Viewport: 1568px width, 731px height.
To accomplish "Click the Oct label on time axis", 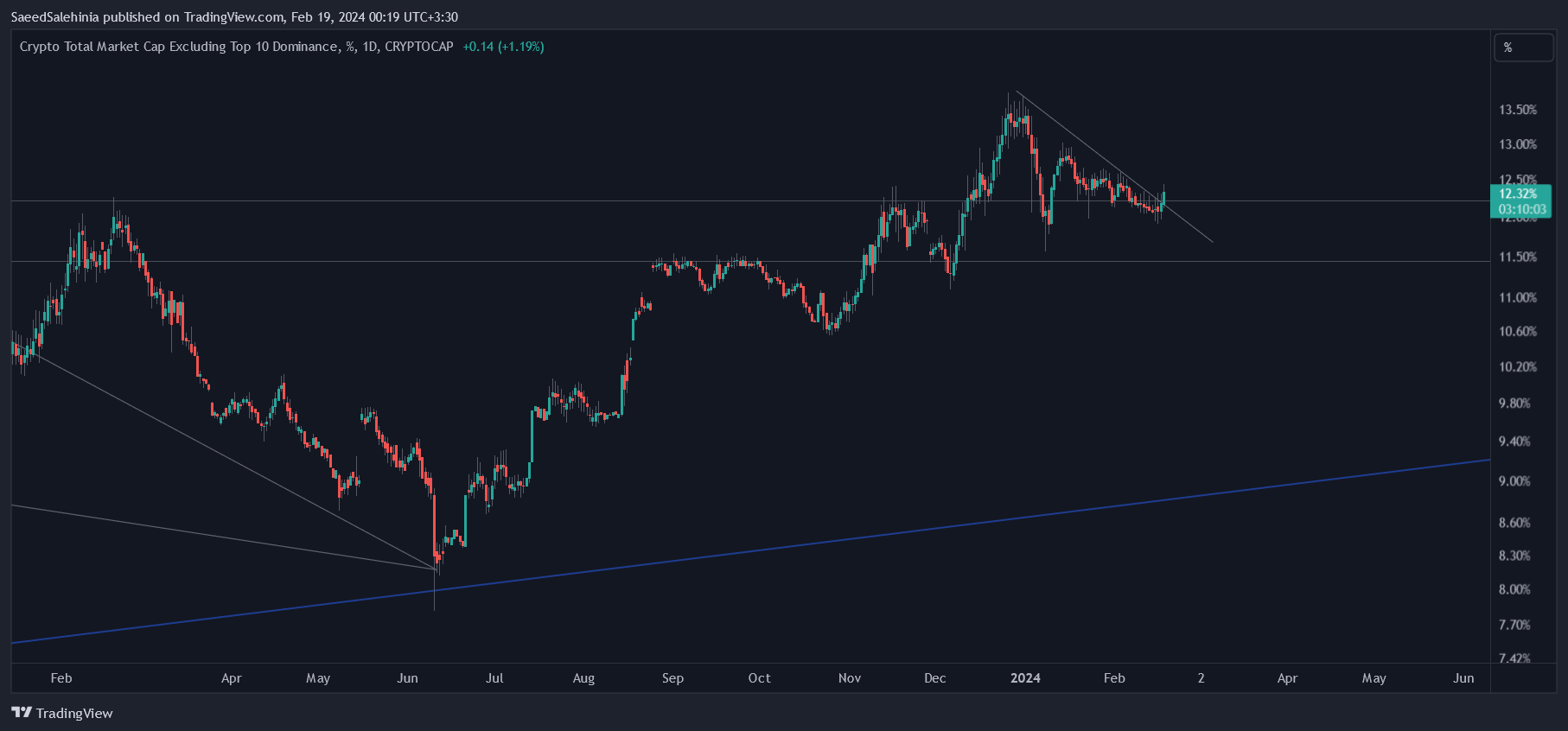I will point(759,678).
